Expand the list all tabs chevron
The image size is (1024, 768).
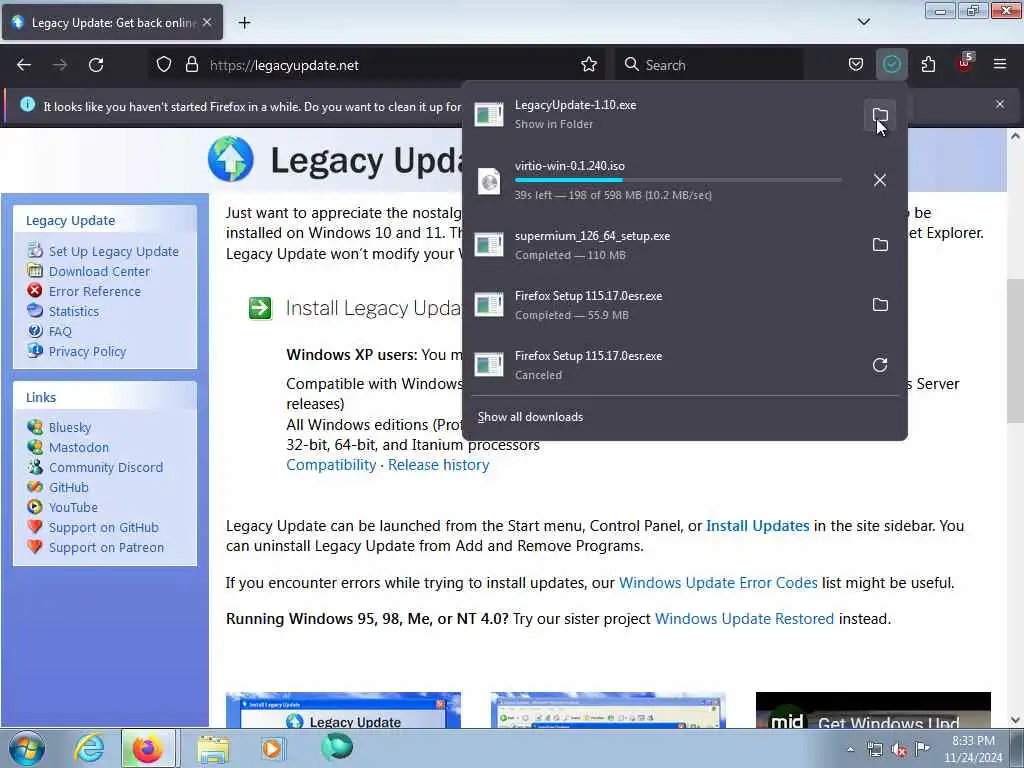pyautogui.click(x=863, y=22)
